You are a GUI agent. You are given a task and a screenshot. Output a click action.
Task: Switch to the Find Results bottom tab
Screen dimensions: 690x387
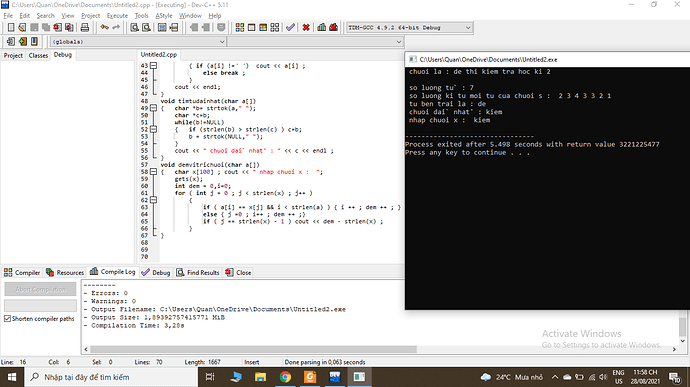(x=198, y=273)
